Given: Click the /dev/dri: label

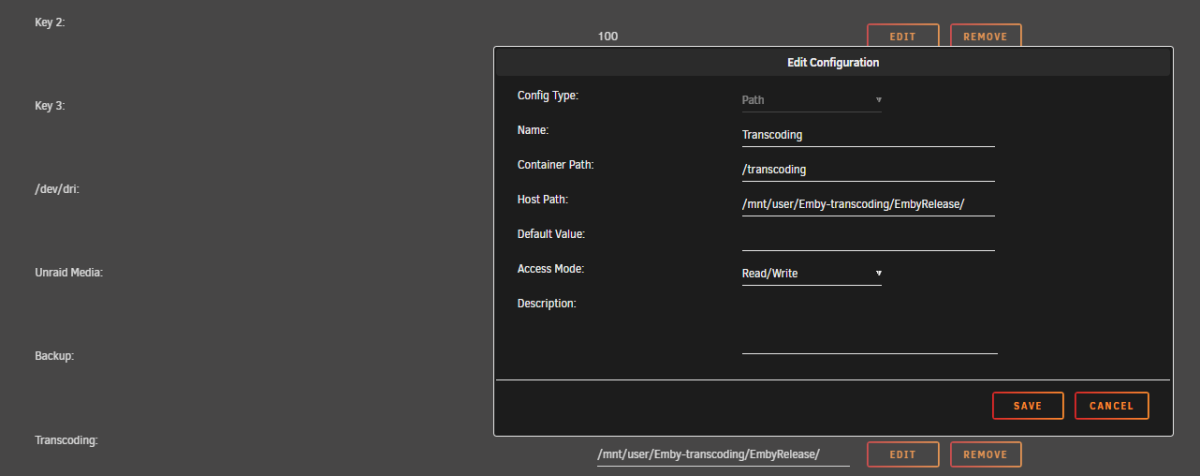Looking at the screenshot, I should [57, 188].
